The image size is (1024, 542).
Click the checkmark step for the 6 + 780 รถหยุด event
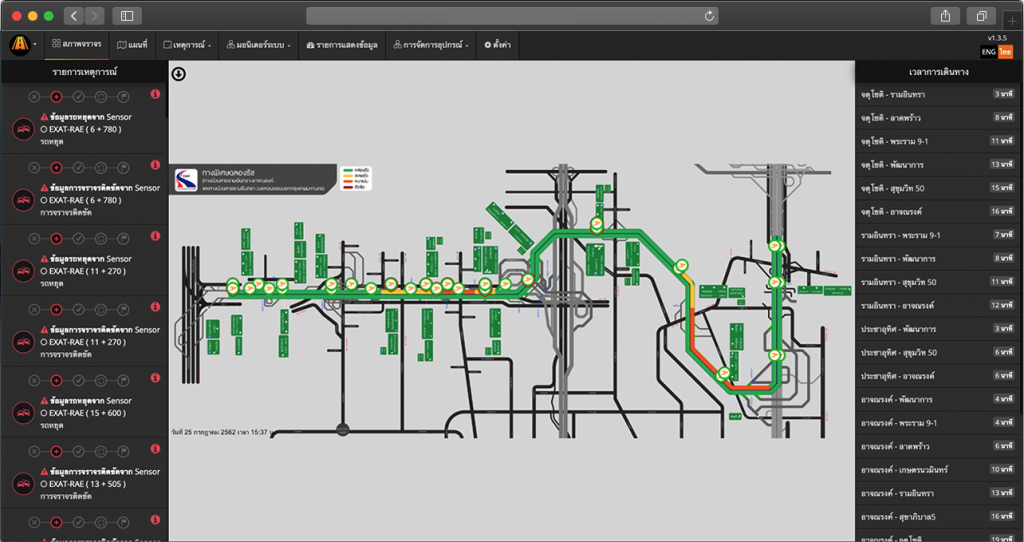(78, 97)
